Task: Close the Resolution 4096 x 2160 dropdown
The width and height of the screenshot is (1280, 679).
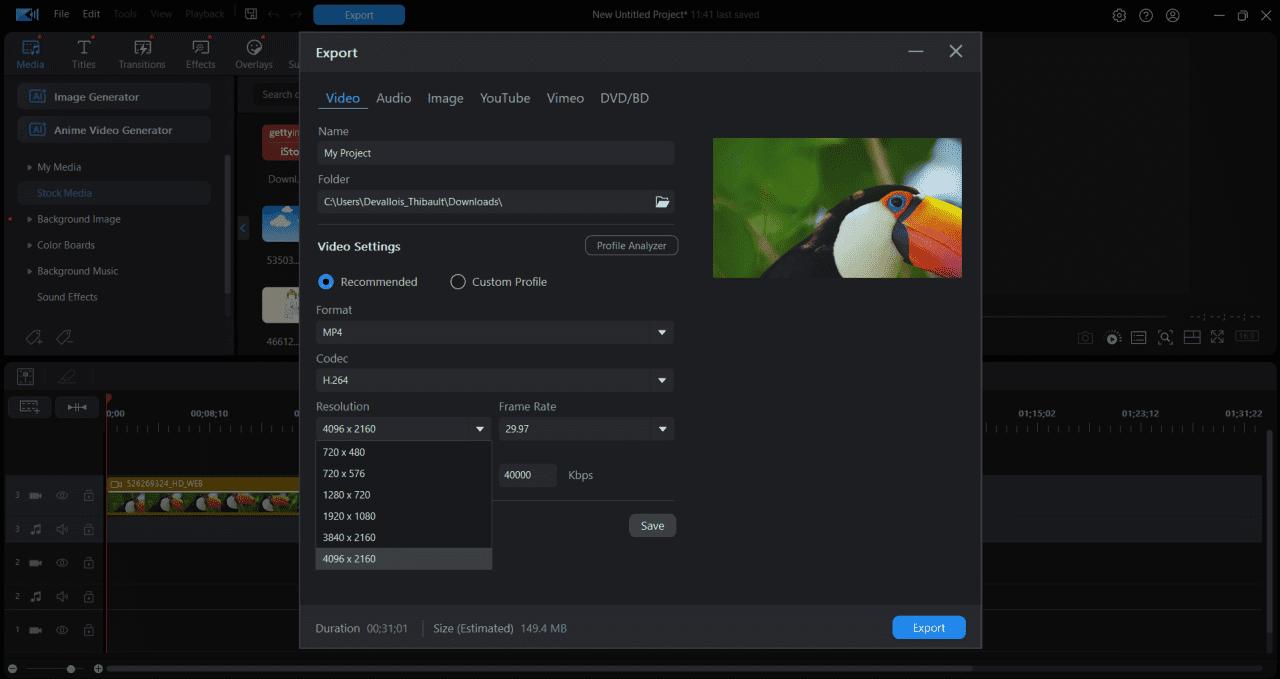Action: (404, 428)
